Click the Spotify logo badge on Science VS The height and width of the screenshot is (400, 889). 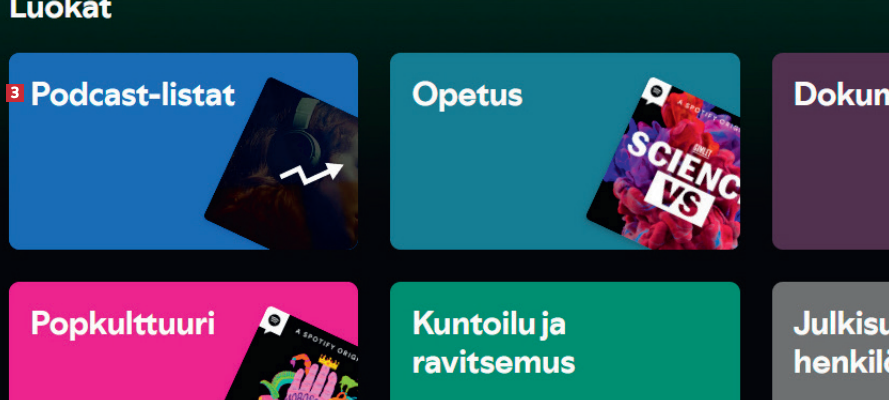658,91
